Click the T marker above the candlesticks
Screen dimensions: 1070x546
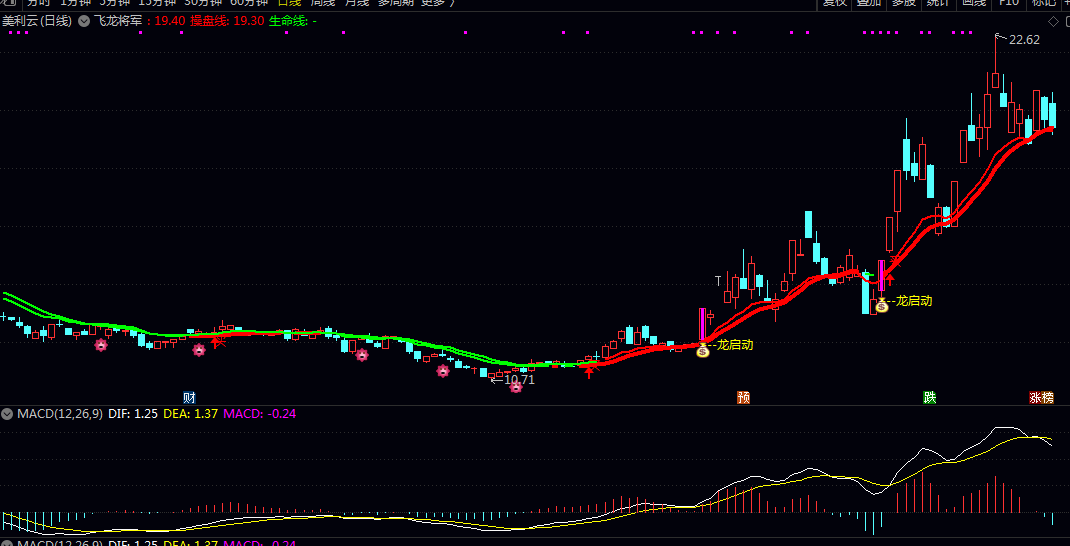(x=718, y=281)
